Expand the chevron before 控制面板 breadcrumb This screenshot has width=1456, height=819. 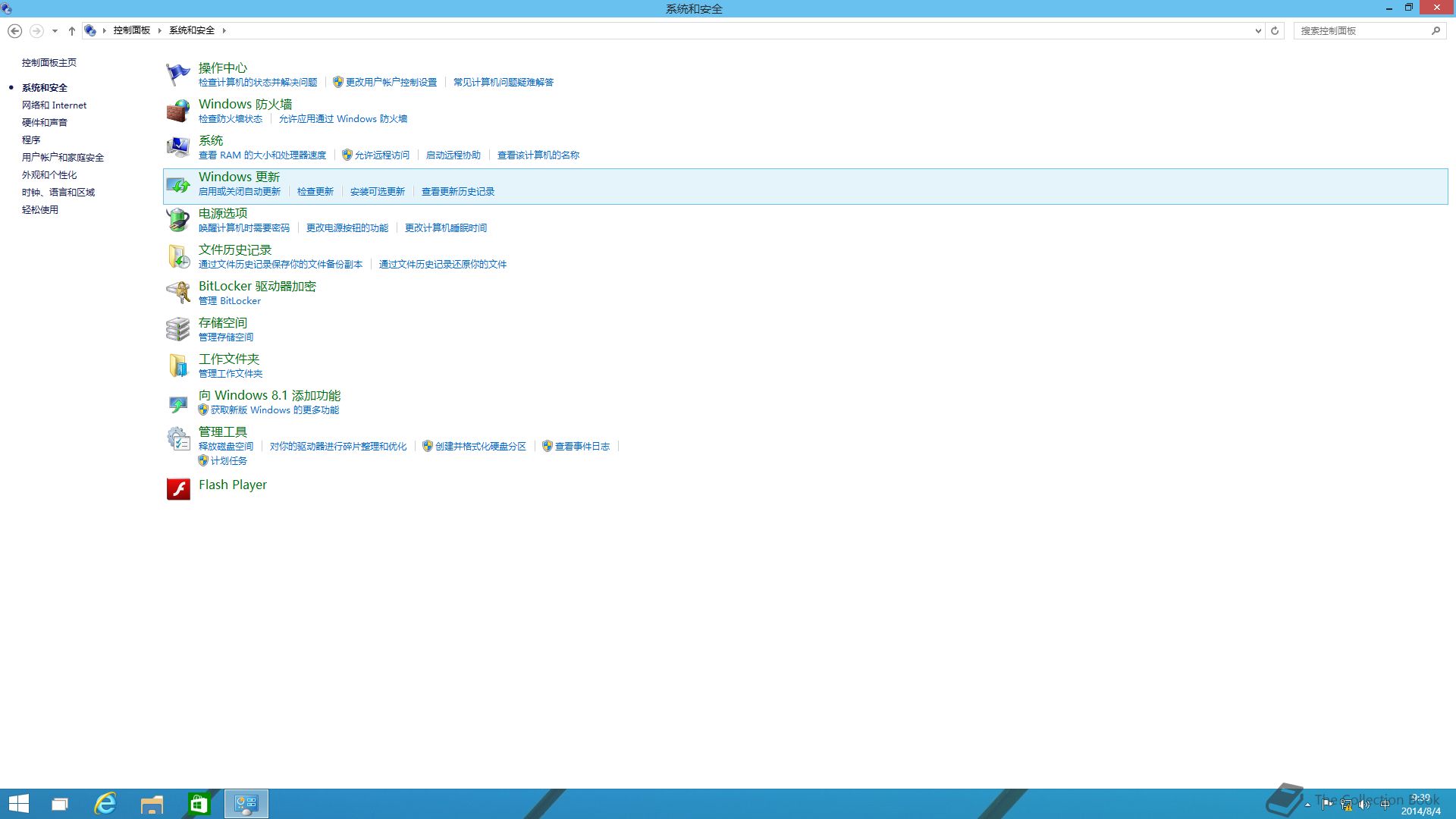[x=104, y=30]
